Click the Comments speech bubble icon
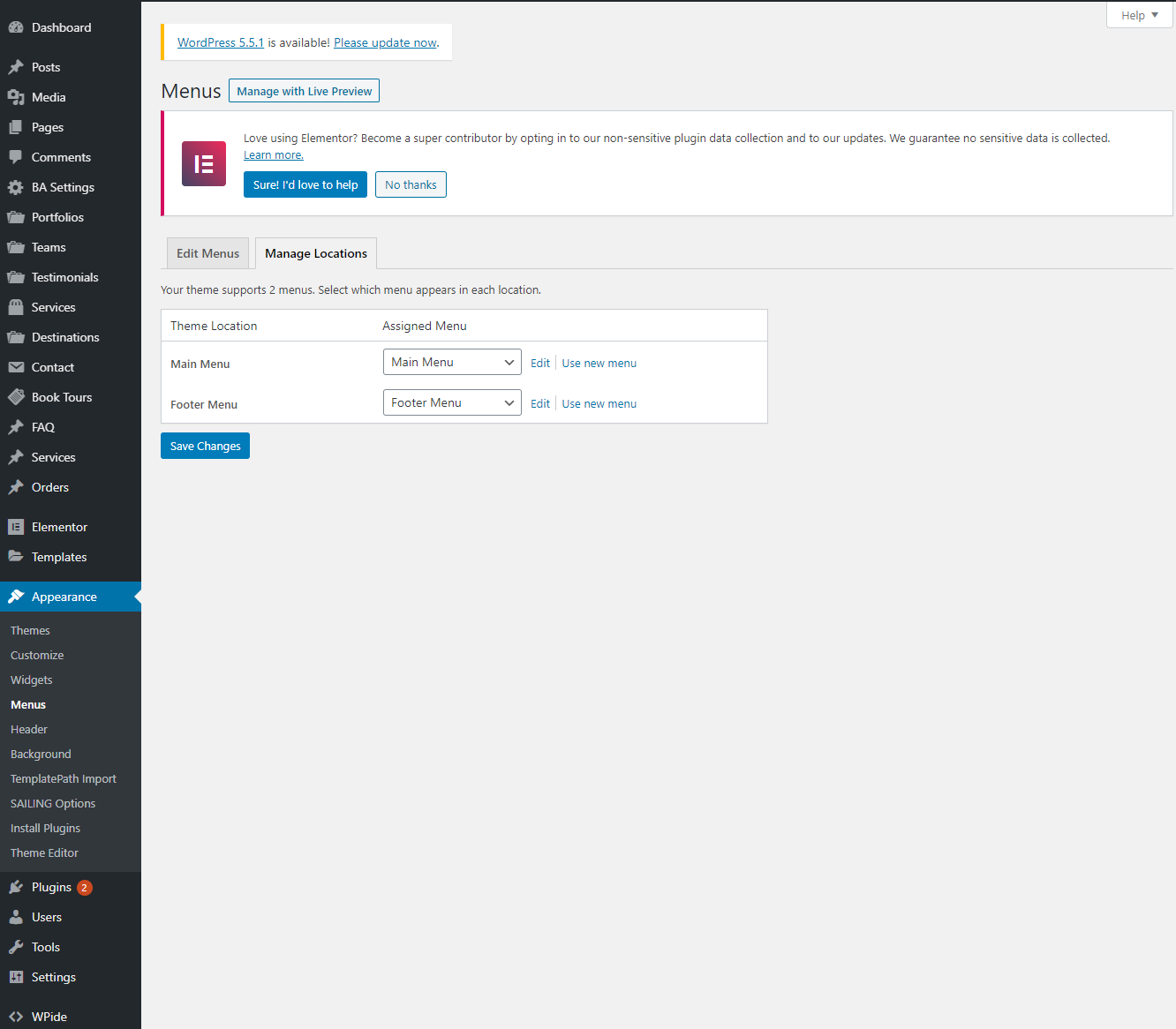The width and height of the screenshot is (1176, 1029). tap(16, 157)
